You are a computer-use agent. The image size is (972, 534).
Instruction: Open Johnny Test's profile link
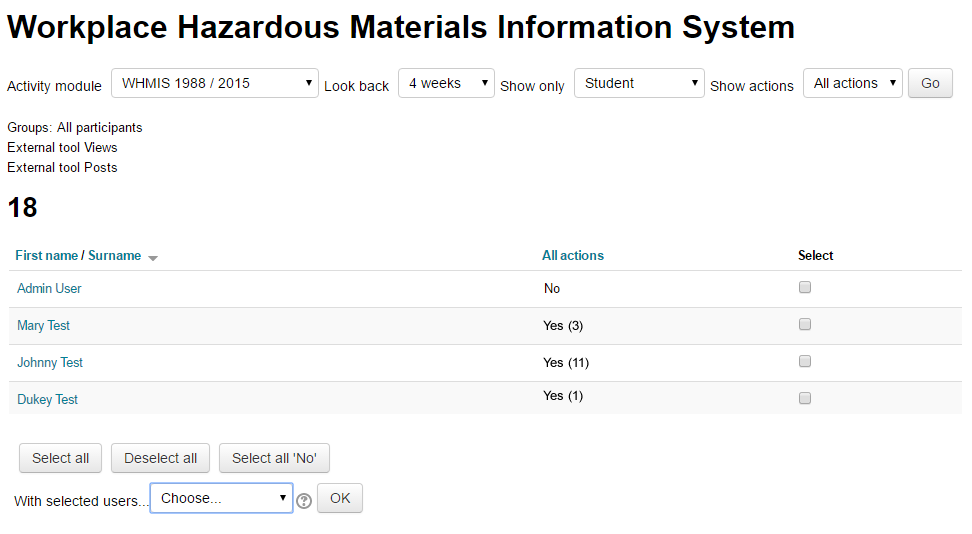tap(50, 363)
